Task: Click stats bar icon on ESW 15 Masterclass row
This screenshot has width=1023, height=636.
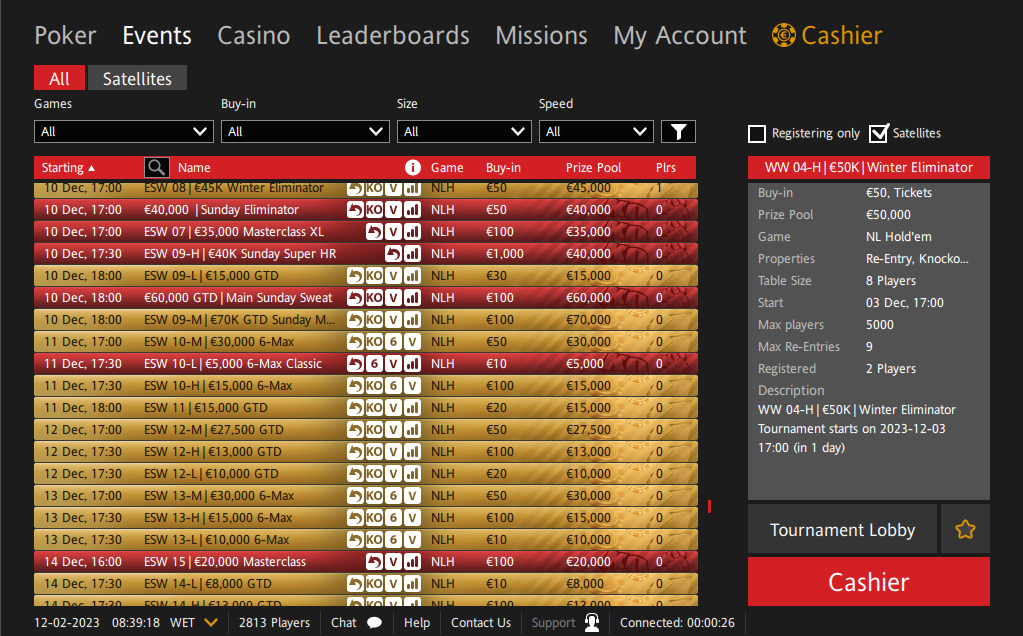Action: 412,562
